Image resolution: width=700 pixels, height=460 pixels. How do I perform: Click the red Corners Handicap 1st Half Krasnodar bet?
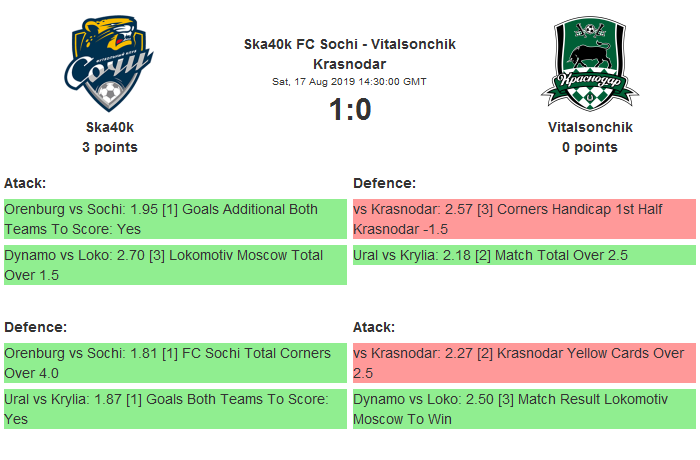(524, 219)
